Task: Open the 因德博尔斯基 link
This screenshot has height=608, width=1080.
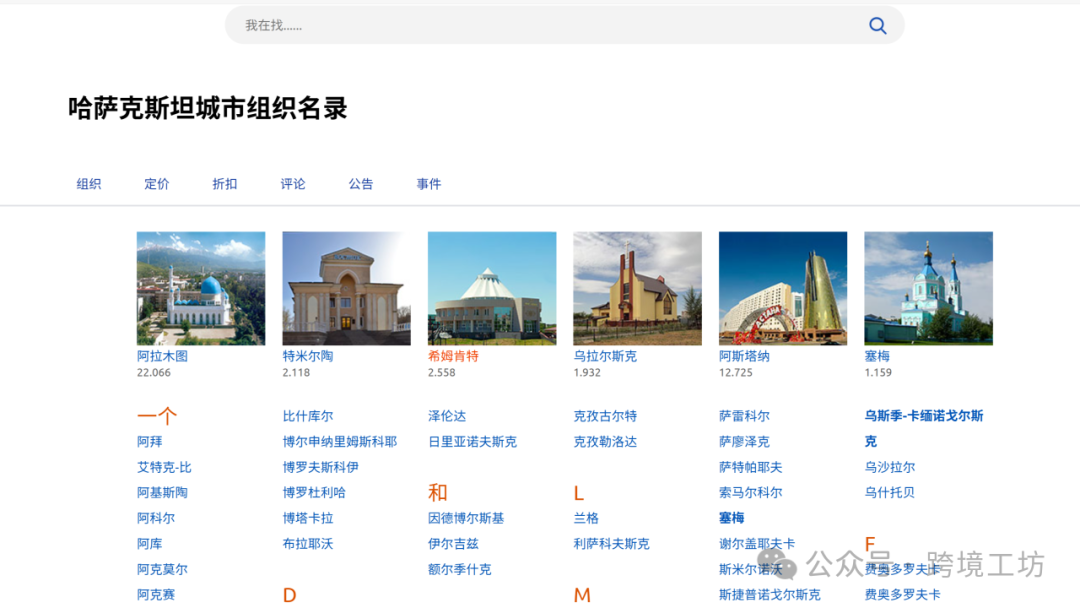Action: 466,517
